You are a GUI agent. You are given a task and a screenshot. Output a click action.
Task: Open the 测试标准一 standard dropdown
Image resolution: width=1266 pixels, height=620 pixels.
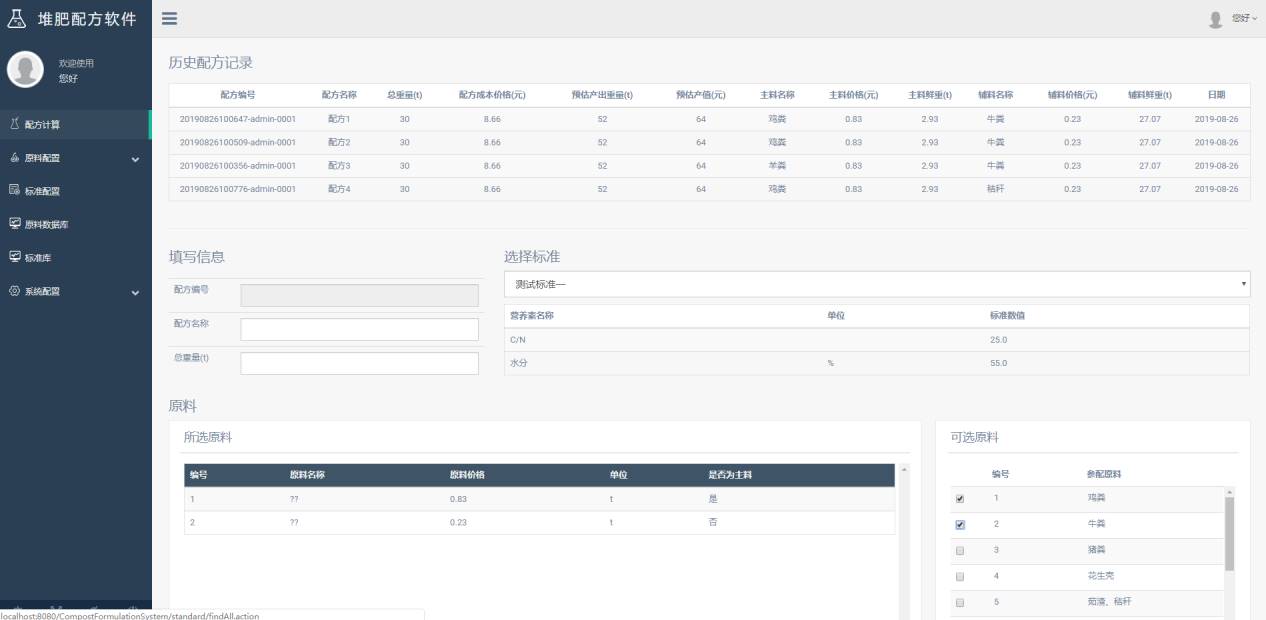tap(876, 284)
